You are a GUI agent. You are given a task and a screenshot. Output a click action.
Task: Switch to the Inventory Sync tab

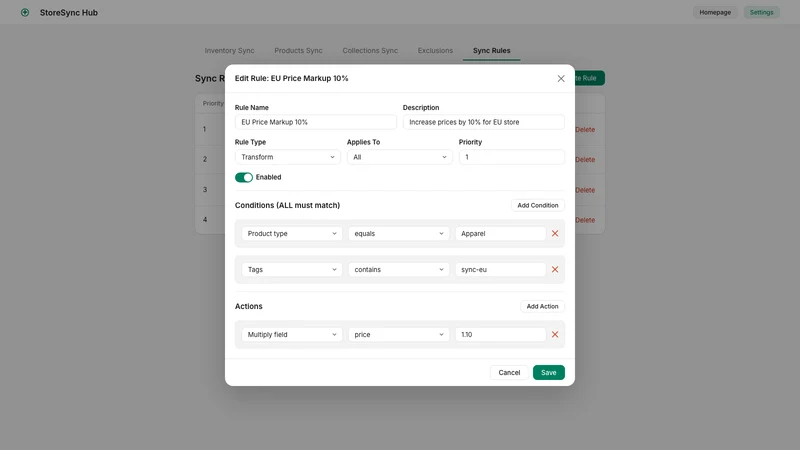(229, 51)
